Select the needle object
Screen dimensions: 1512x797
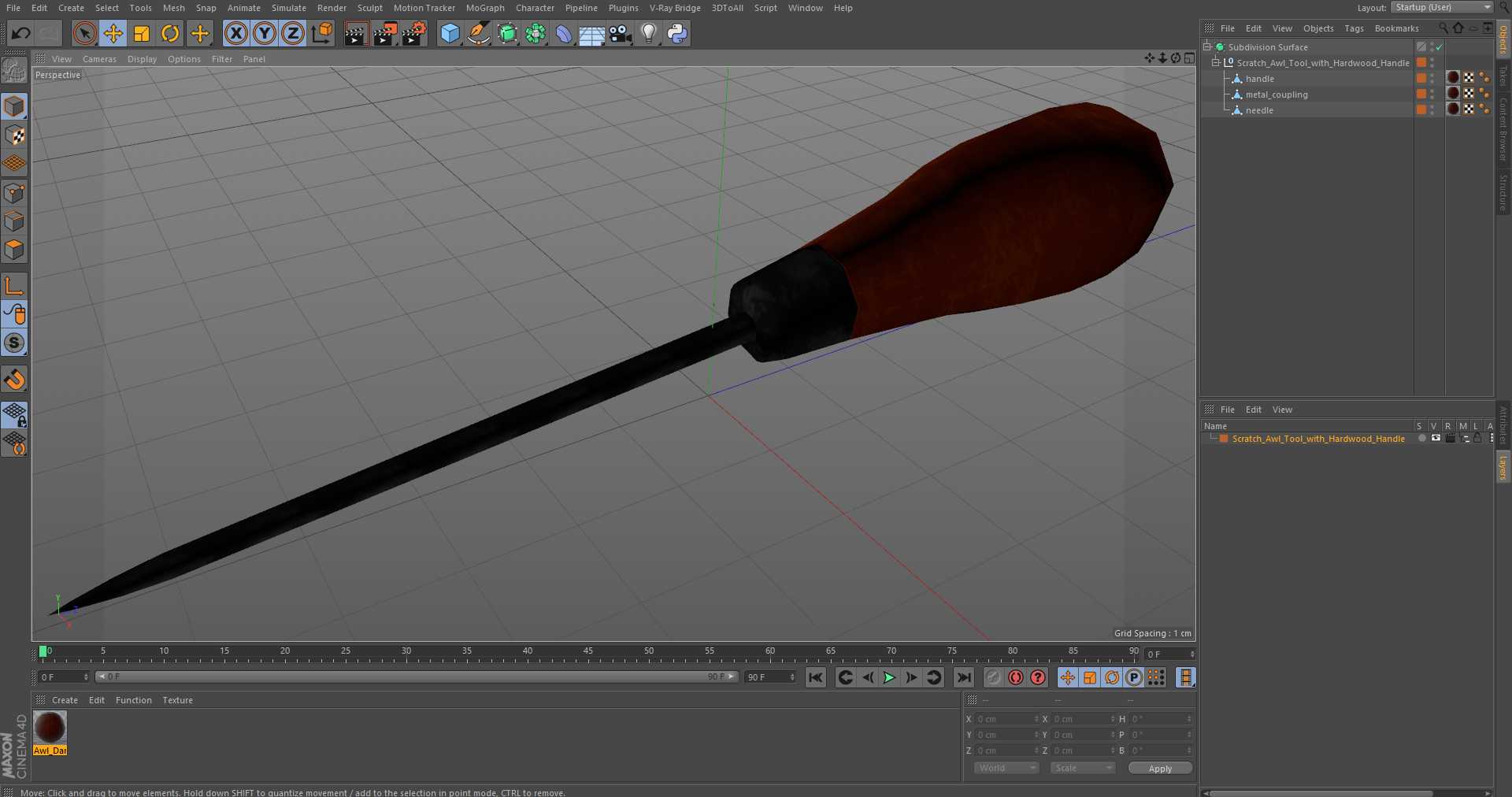pos(1259,110)
